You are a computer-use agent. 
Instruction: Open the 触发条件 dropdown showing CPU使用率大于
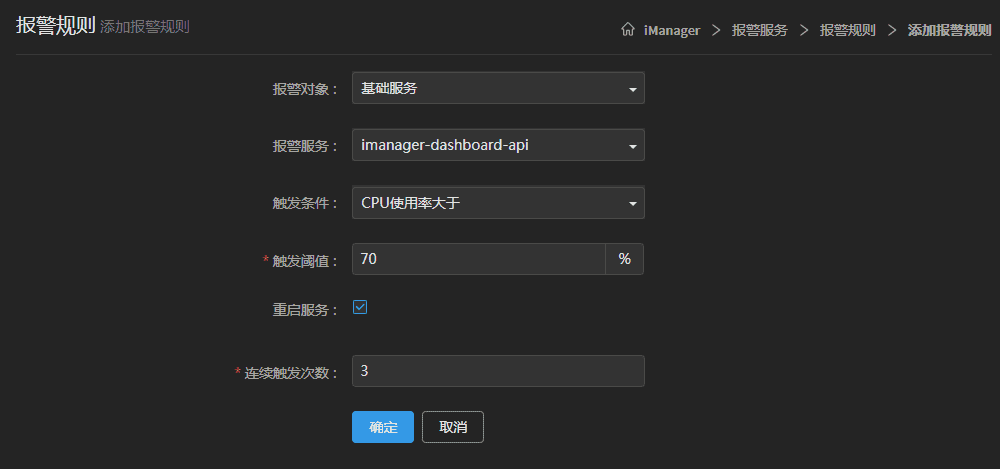click(x=497, y=203)
